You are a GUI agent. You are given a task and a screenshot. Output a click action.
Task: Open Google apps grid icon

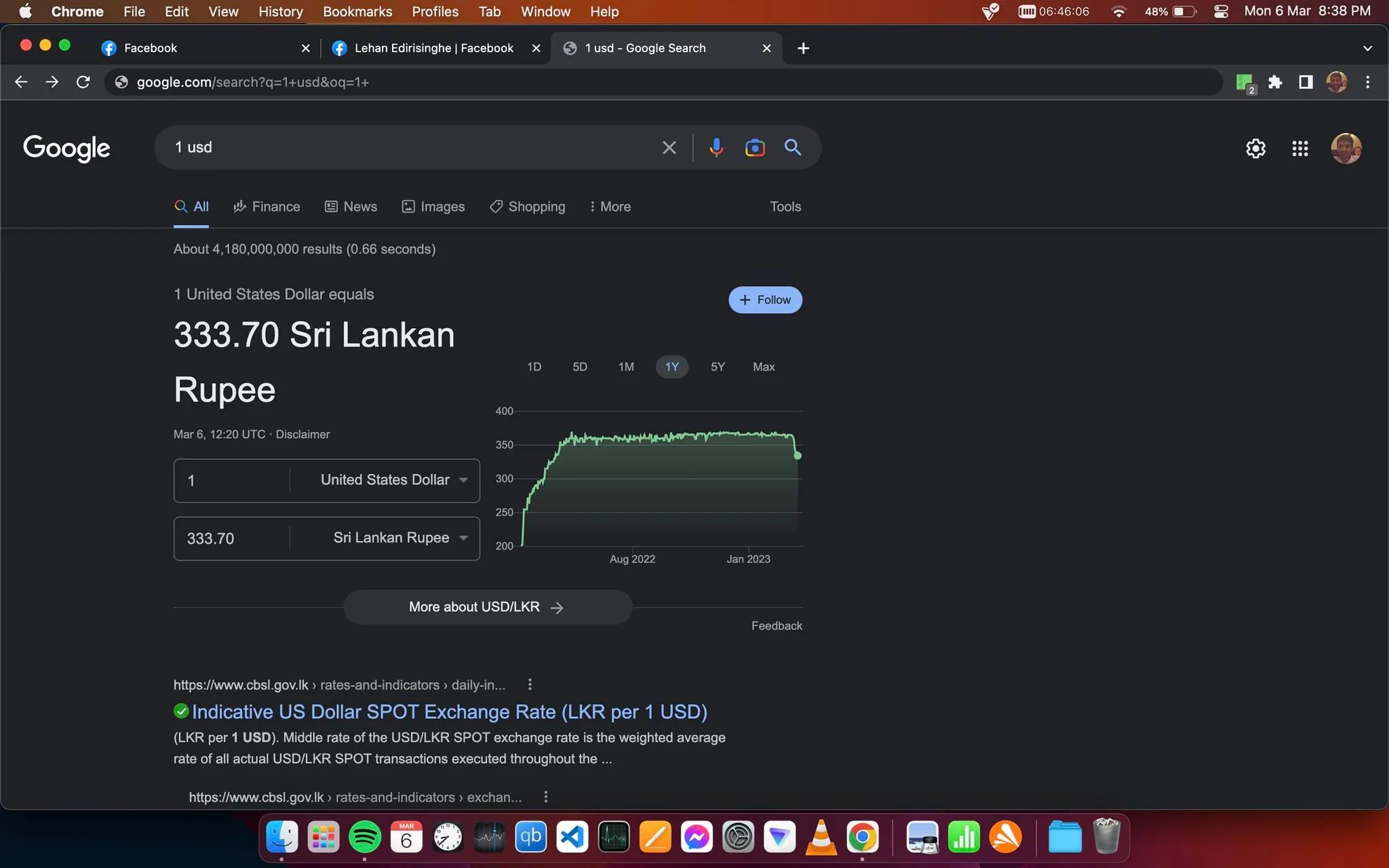pyautogui.click(x=1299, y=149)
